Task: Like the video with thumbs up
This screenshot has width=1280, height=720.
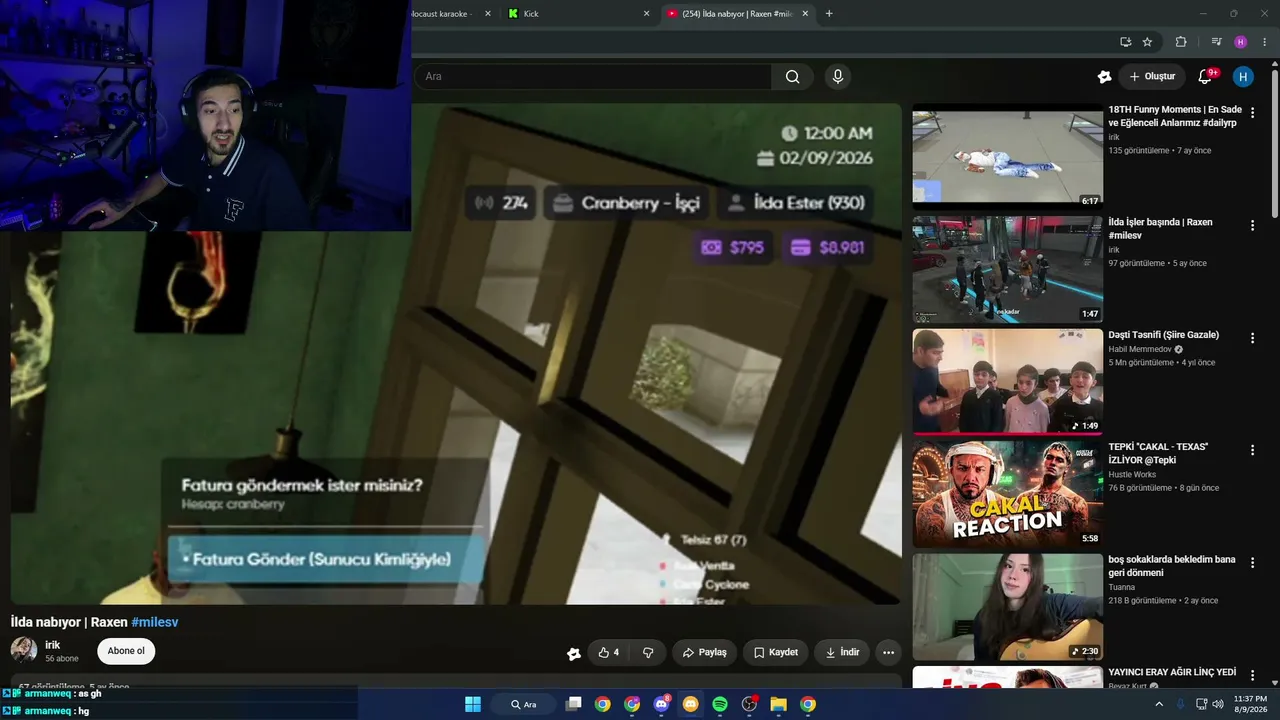Action: pos(609,653)
